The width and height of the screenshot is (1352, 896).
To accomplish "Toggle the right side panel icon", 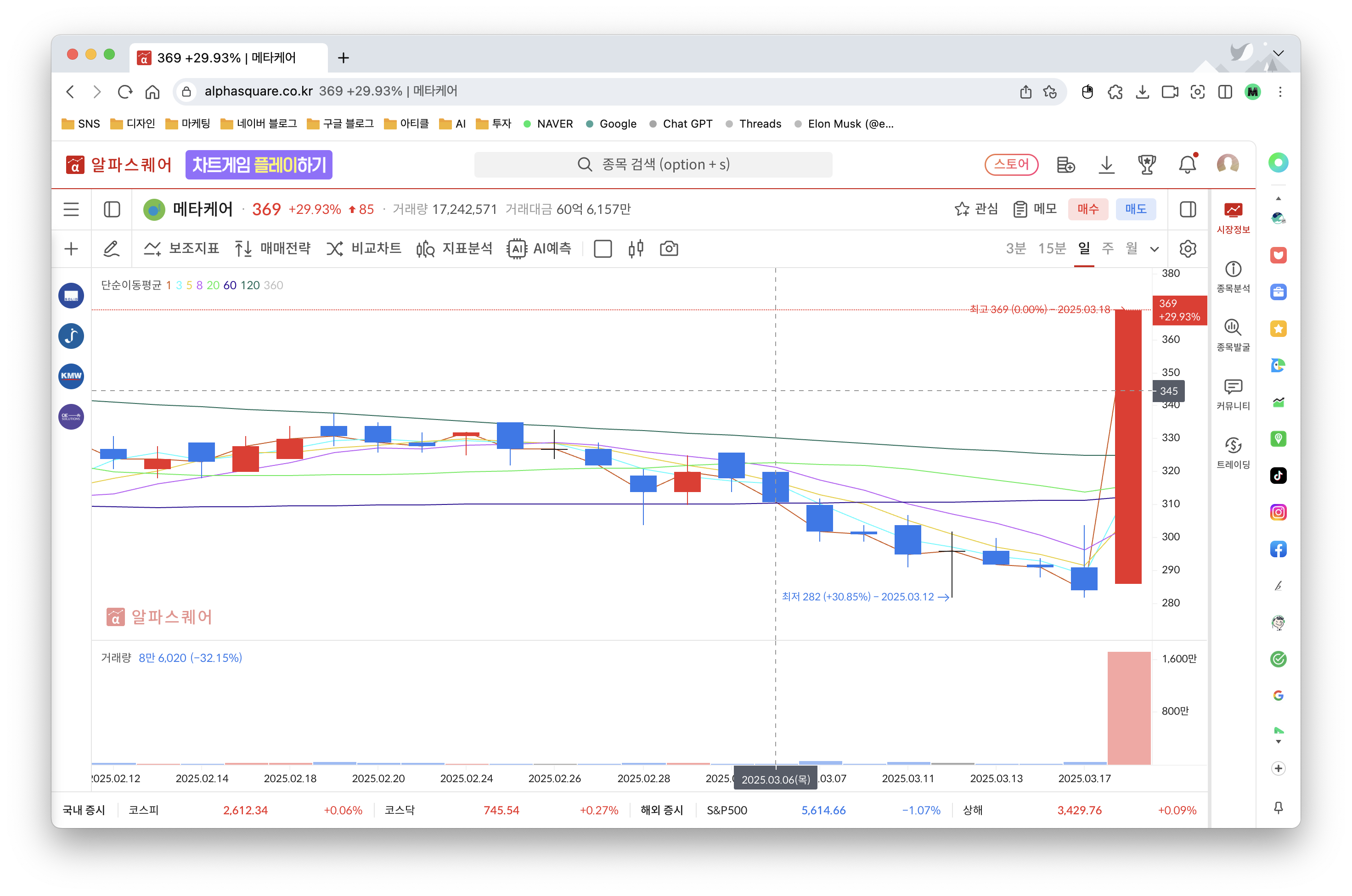I will pos(1187,209).
